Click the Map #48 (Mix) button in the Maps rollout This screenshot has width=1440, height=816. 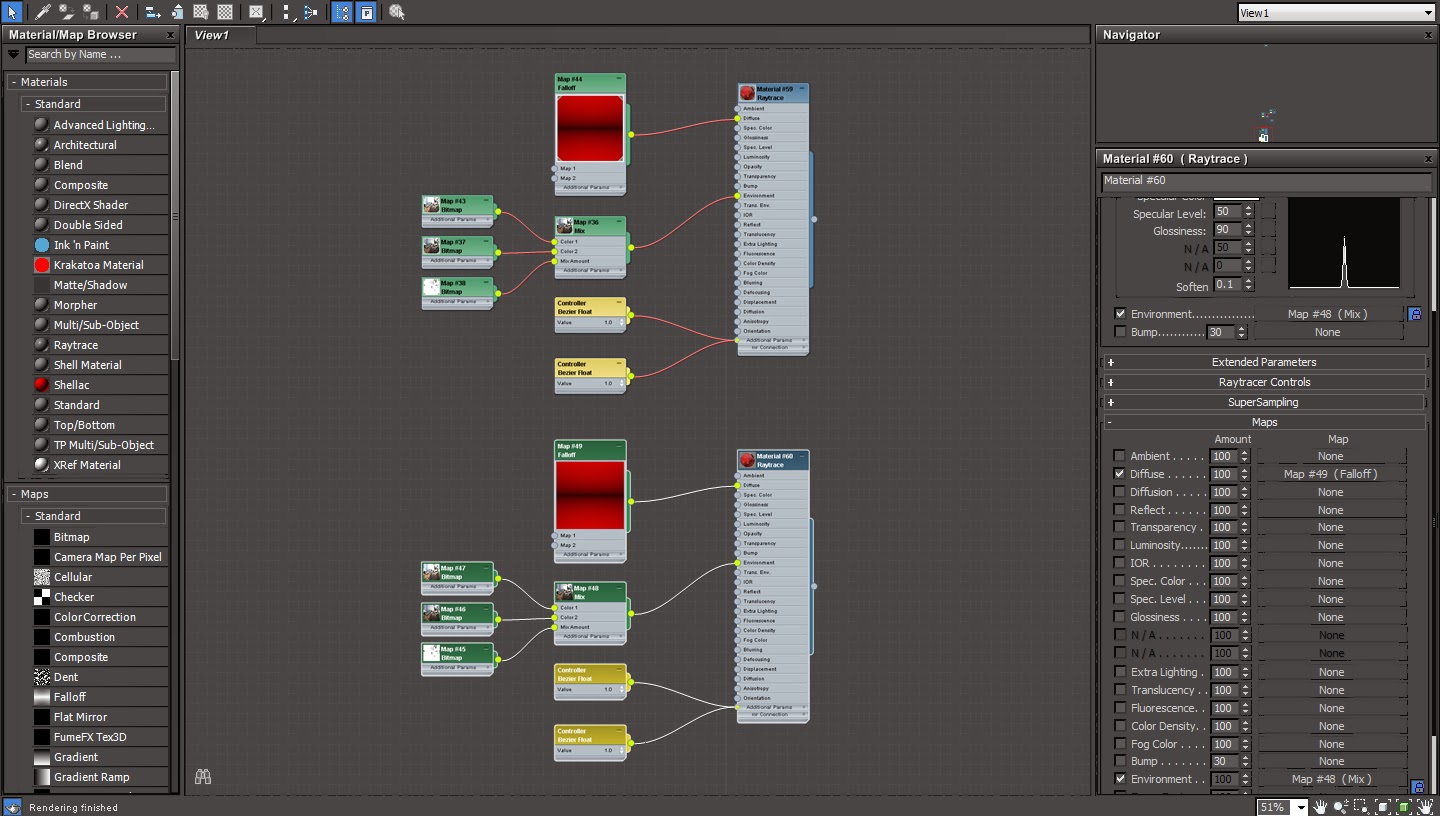pyautogui.click(x=1331, y=779)
